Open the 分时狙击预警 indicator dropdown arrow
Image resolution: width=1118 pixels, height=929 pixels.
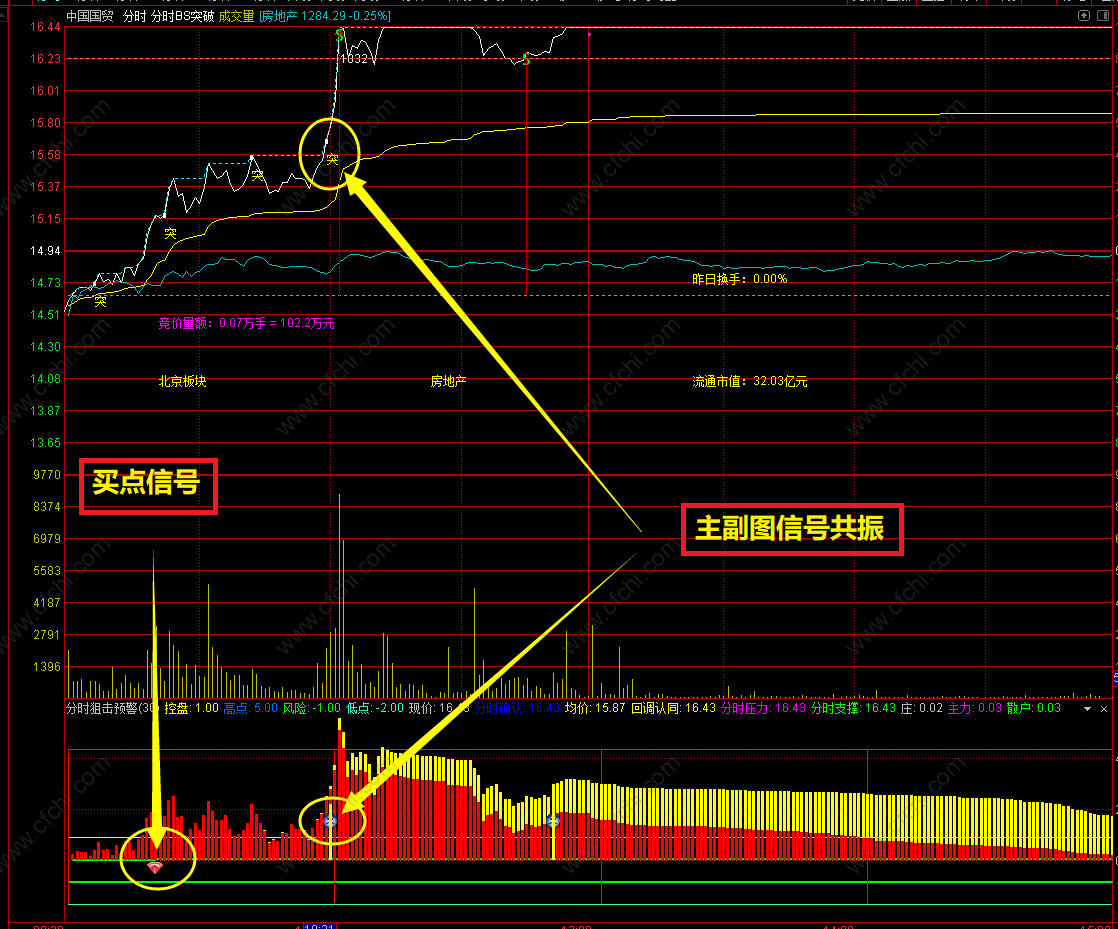coord(1087,709)
